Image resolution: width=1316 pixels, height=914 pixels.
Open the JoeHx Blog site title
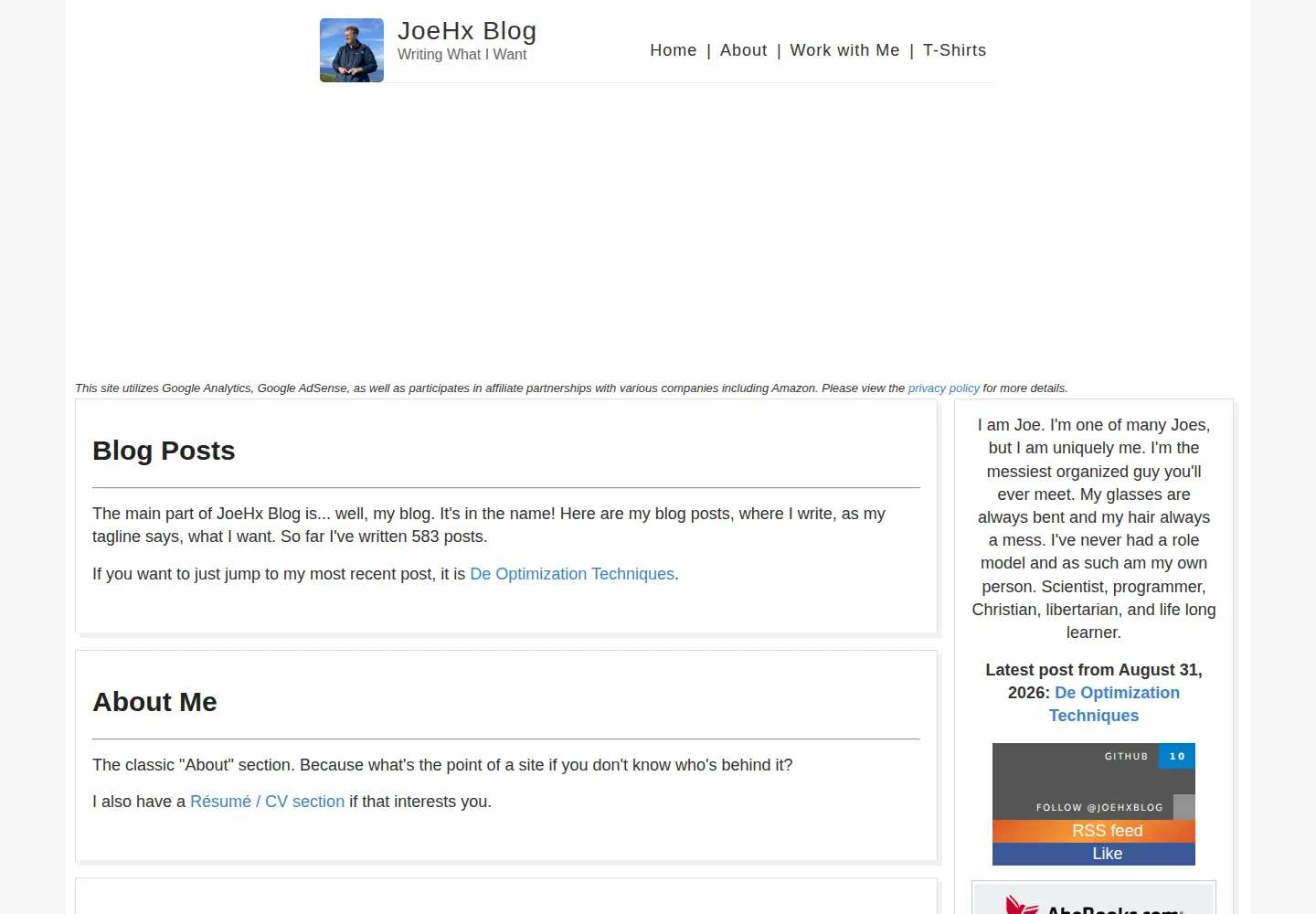coord(467,31)
